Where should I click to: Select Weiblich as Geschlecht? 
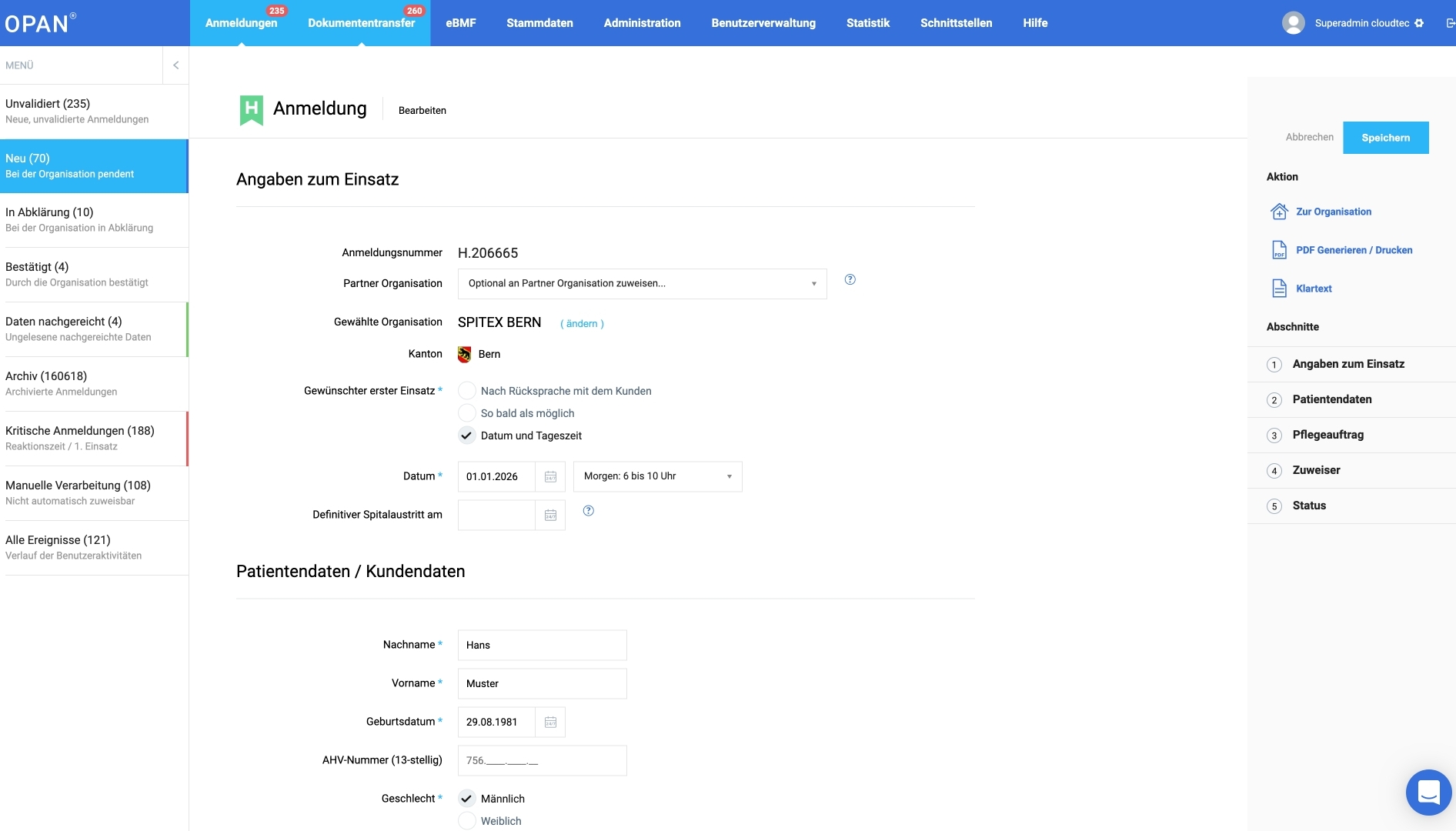pos(467,821)
